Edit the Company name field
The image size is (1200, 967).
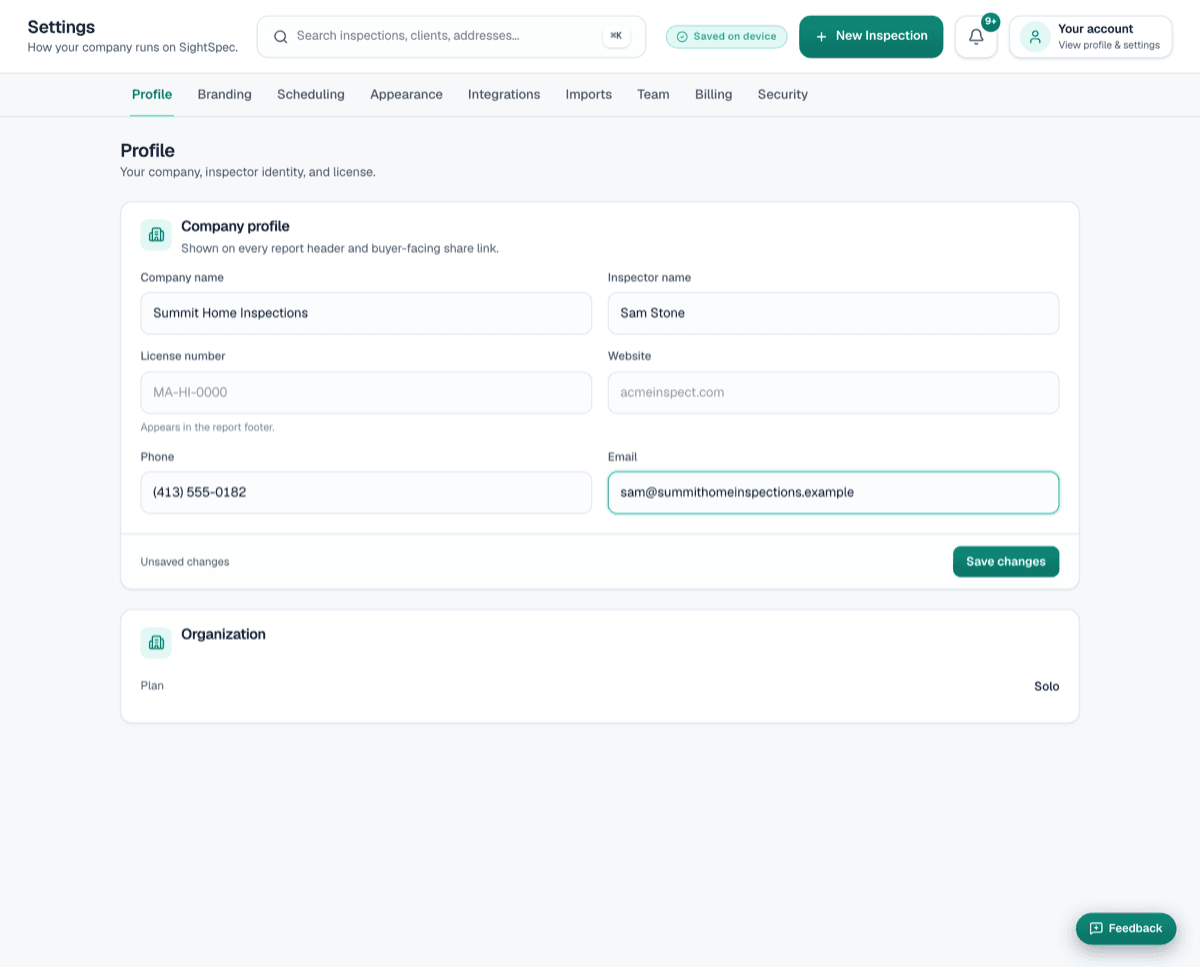[x=366, y=313]
